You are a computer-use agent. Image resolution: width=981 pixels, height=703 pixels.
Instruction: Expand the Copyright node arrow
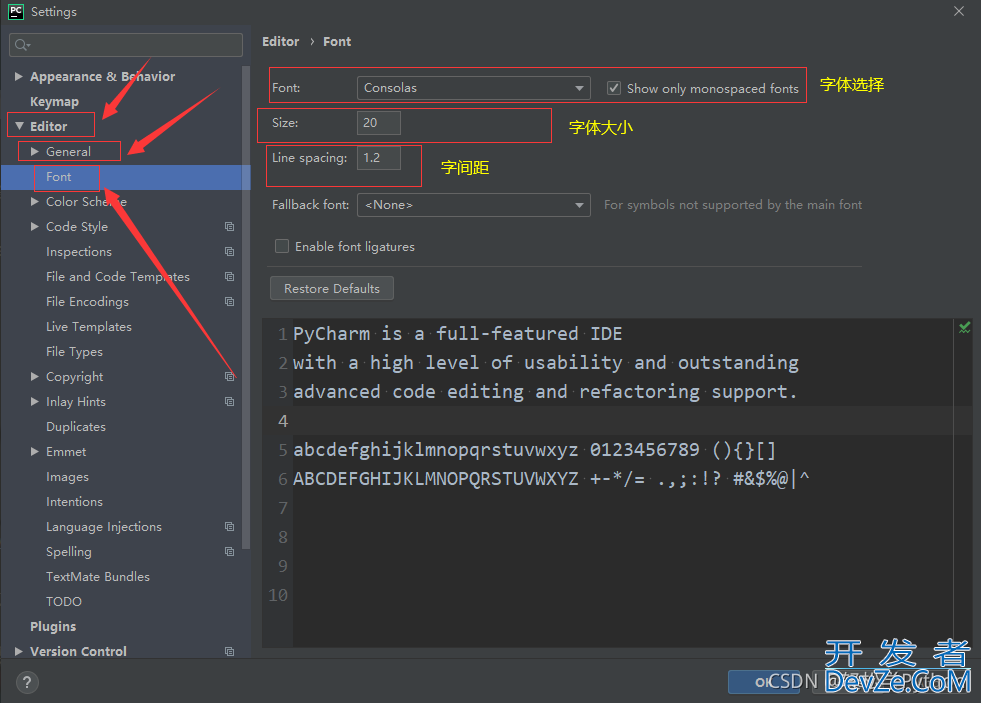click(35, 377)
